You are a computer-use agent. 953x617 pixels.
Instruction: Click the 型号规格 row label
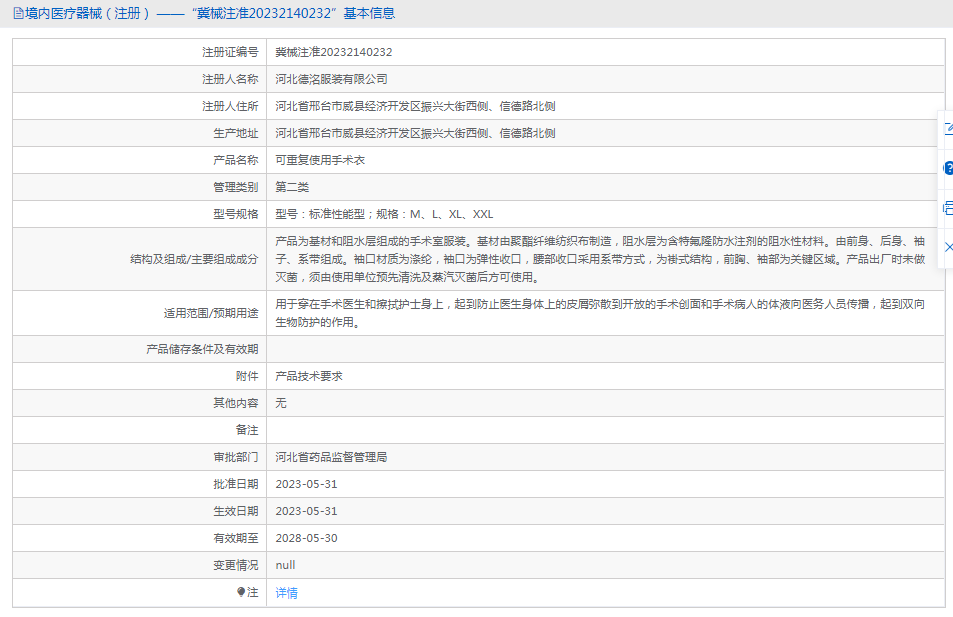point(235,214)
